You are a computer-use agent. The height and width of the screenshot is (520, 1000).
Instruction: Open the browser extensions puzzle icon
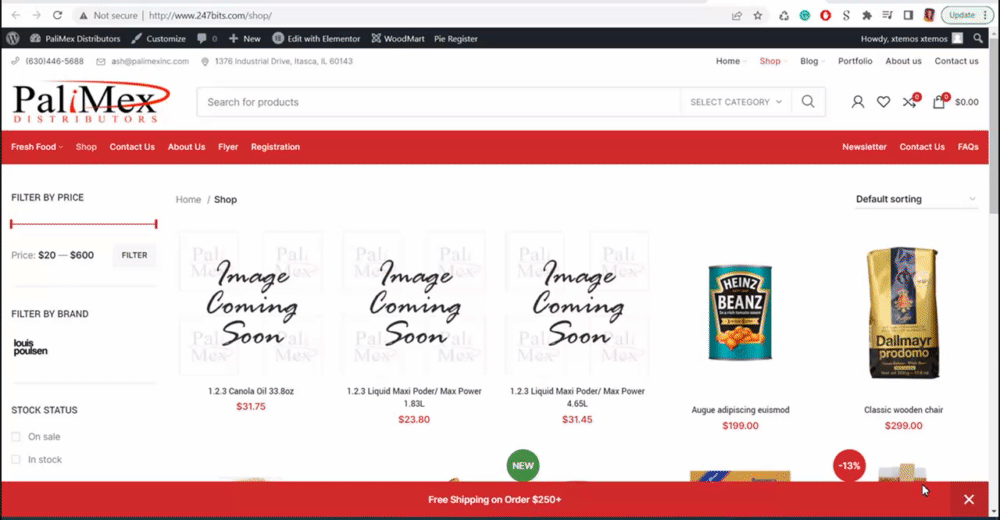[867, 15]
